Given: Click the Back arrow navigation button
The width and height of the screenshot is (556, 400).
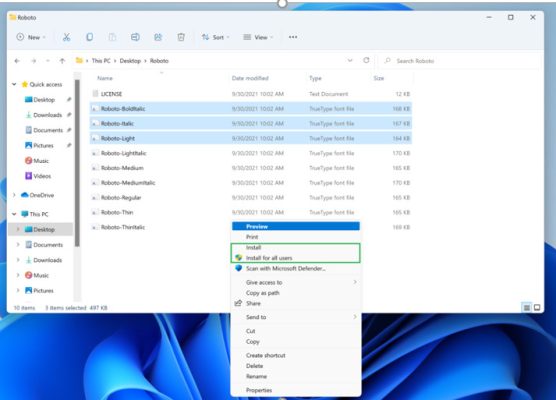Looking at the screenshot, I should (17, 61).
